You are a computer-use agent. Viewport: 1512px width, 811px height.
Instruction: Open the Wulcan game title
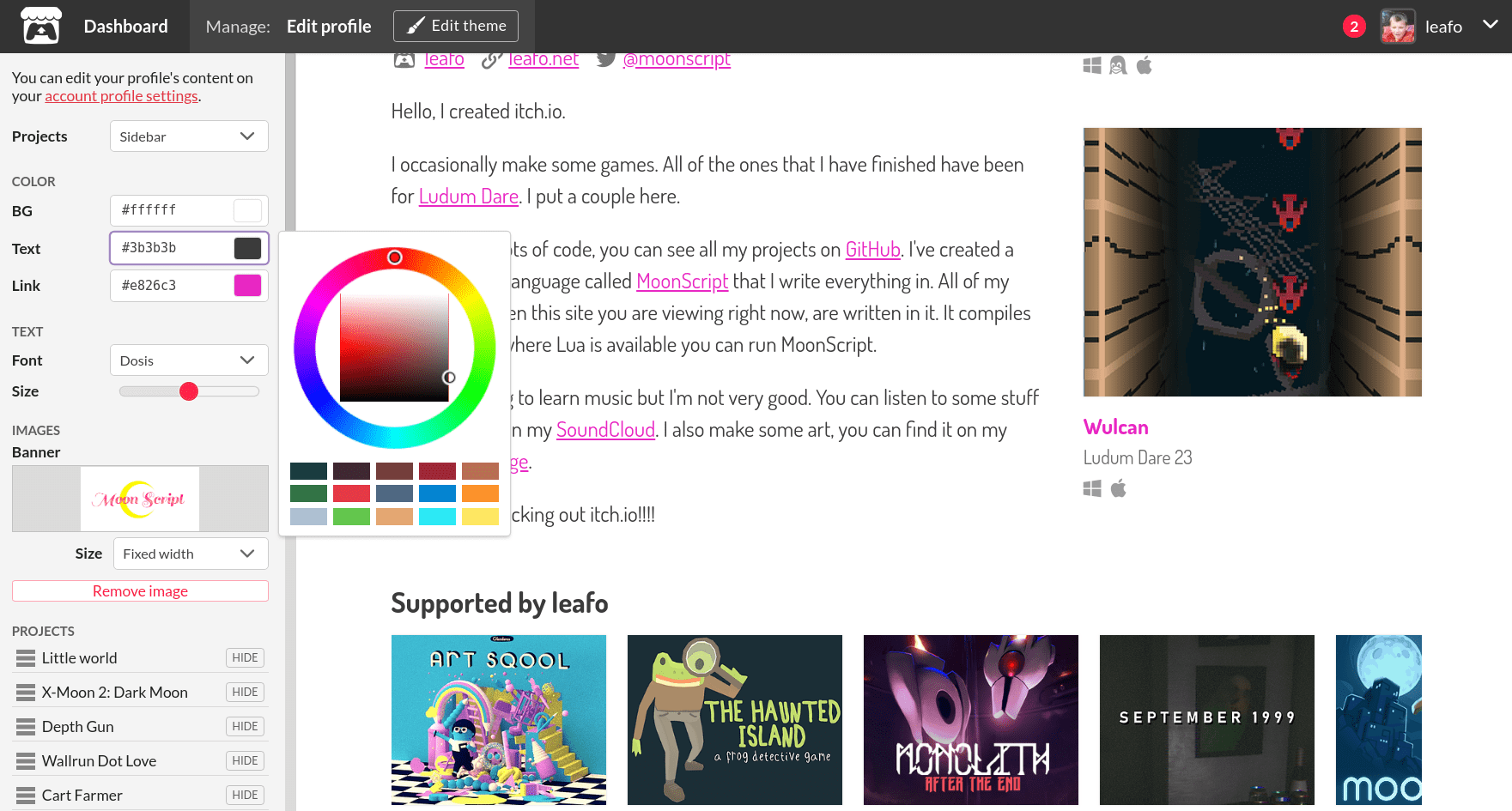pos(1115,427)
